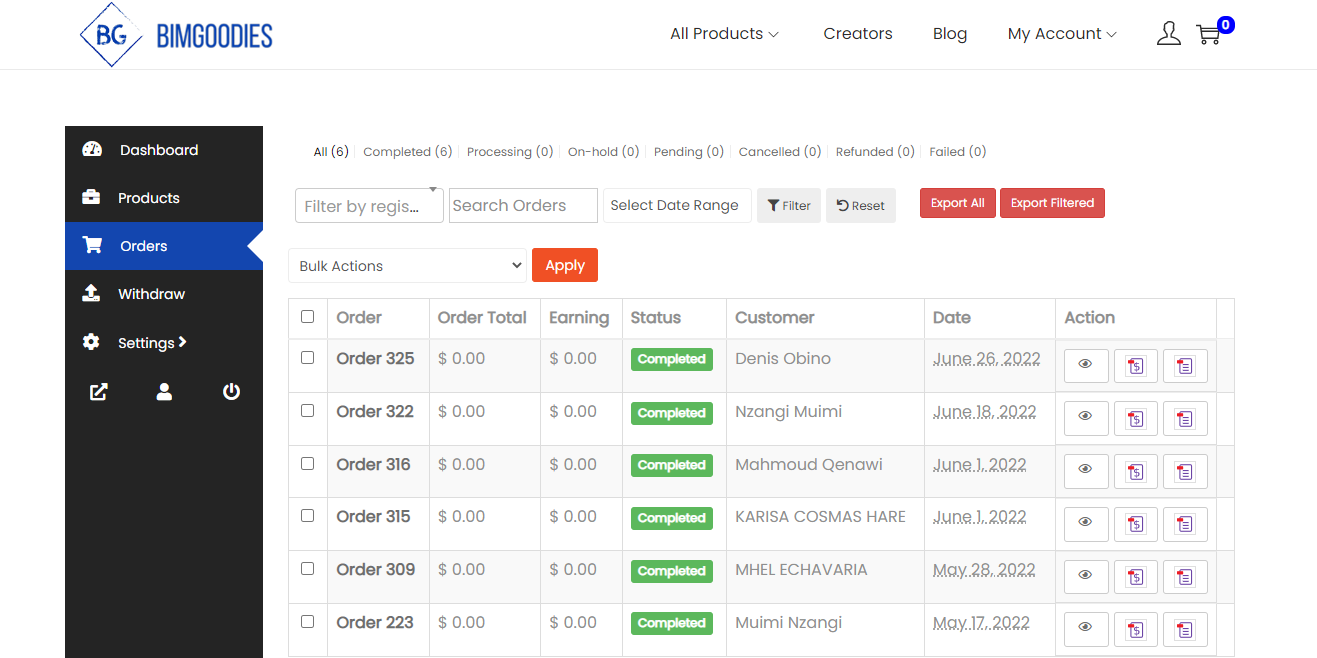The image size is (1317, 658).
Task: Click the visit store external link icon
Action: 98,392
